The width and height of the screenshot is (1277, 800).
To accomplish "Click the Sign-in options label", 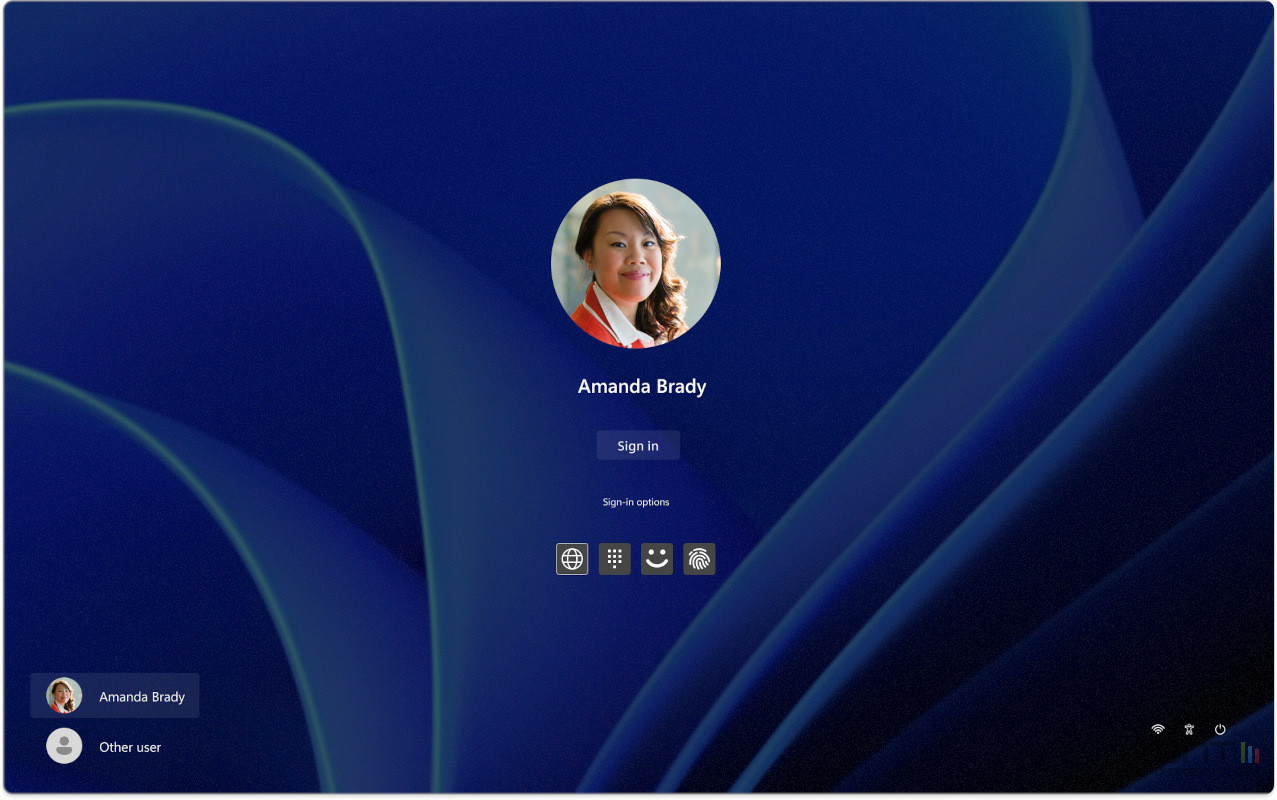I will [x=636, y=502].
